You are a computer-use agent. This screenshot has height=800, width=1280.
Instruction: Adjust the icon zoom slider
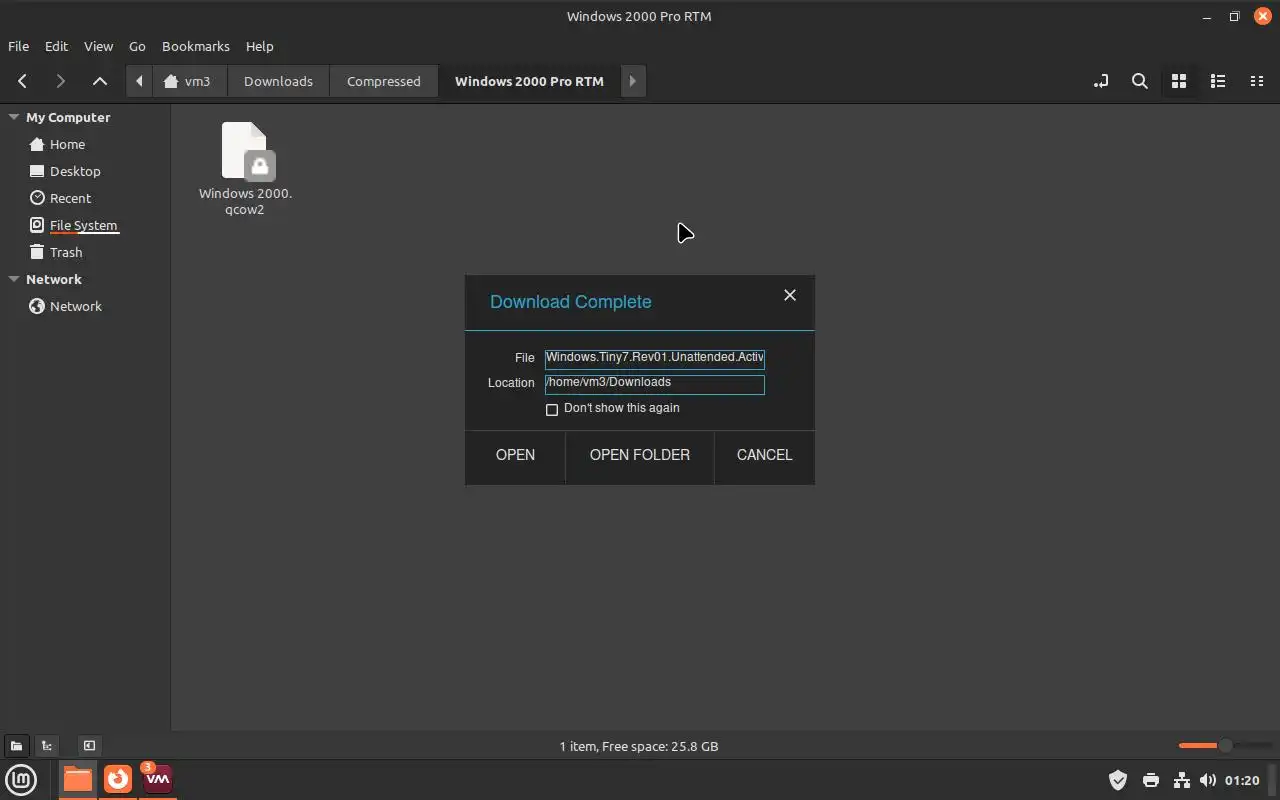1224,745
